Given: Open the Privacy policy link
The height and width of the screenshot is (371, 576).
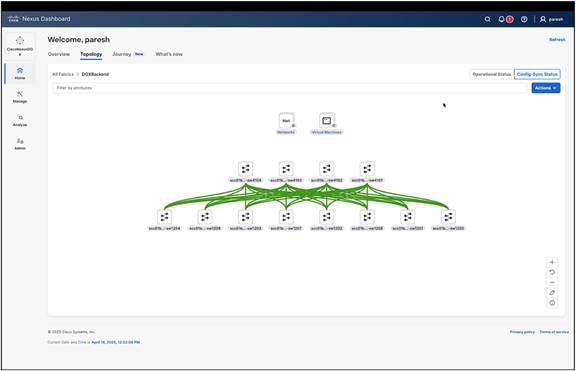Looking at the screenshot, I should pyautogui.click(x=522, y=332).
